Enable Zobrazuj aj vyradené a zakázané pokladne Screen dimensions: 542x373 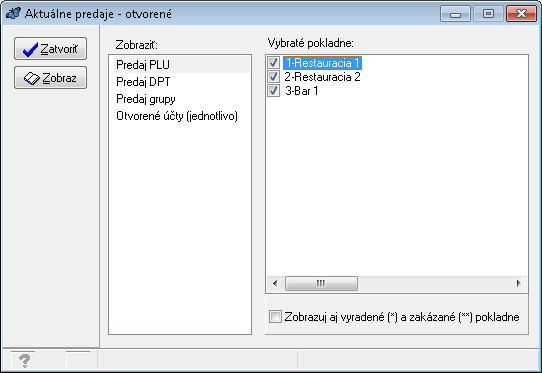click(x=275, y=317)
